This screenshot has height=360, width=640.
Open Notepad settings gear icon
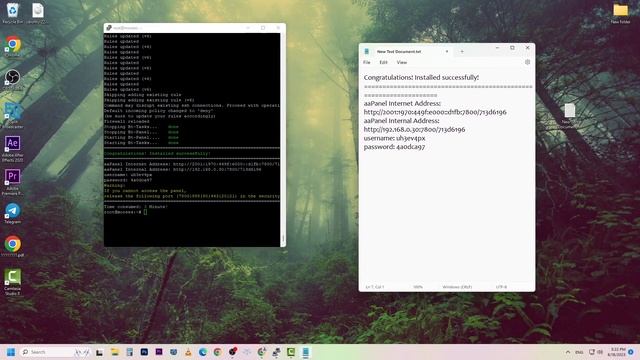tap(527, 62)
